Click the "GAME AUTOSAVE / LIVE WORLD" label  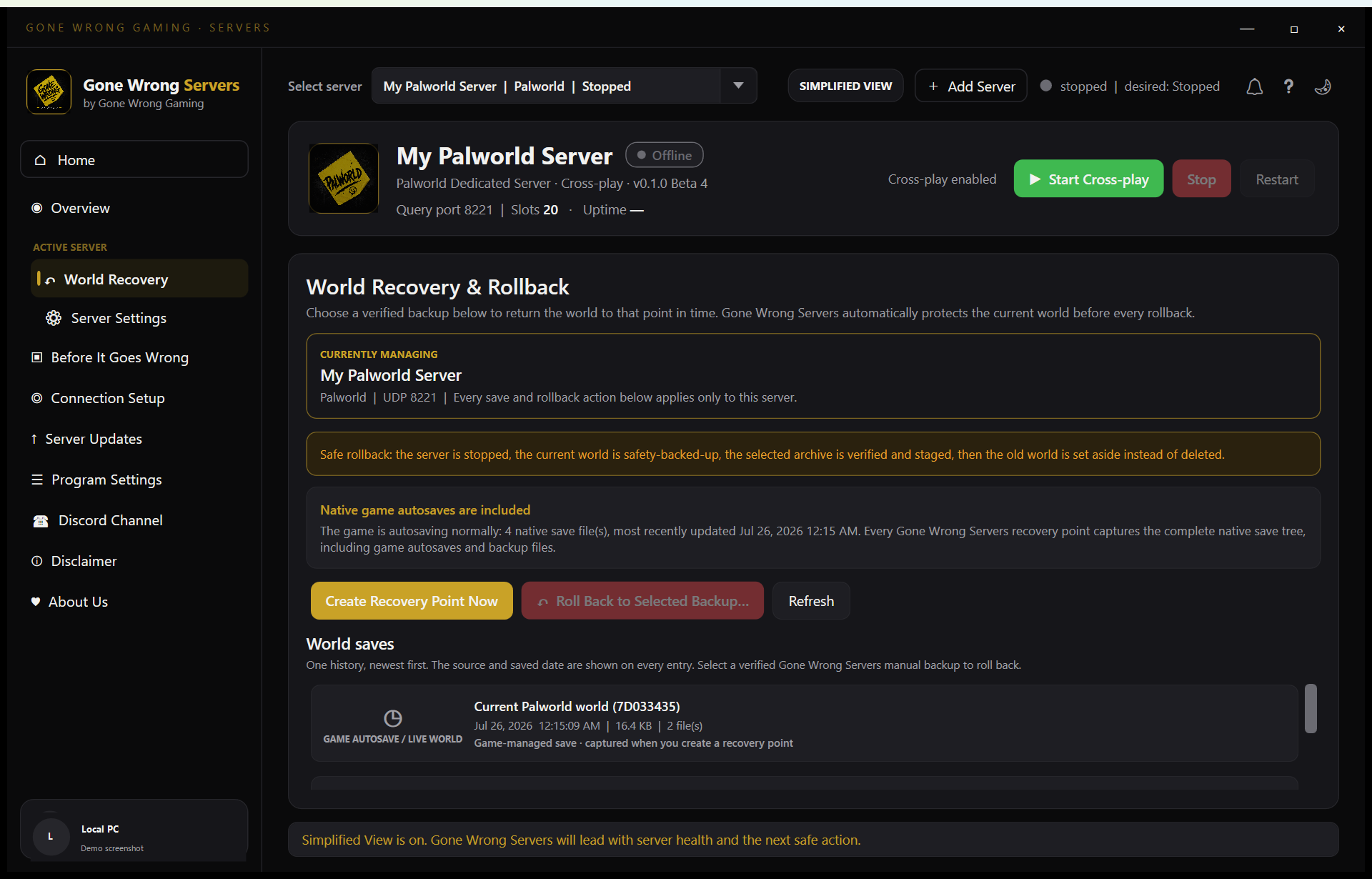pyautogui.click(x=392, y=739)
